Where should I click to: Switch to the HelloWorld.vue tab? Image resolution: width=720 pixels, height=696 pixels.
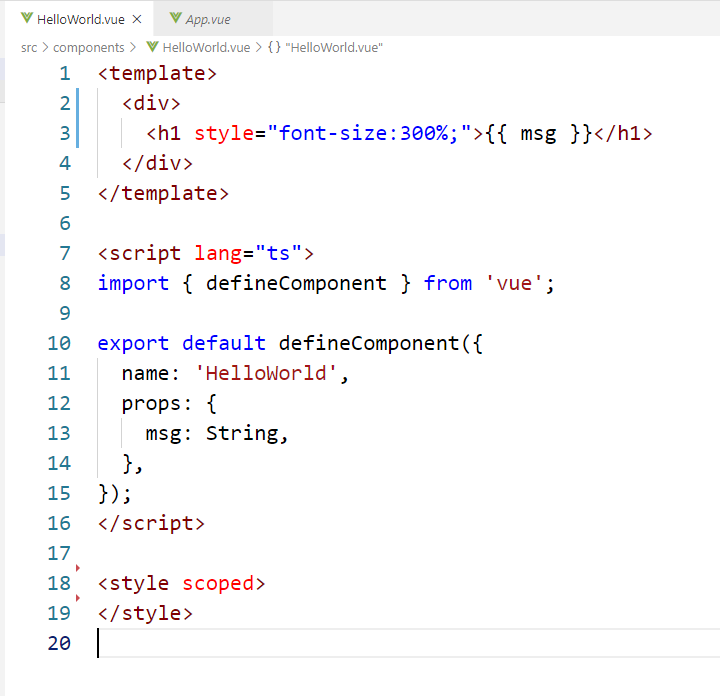coord(81,19)
